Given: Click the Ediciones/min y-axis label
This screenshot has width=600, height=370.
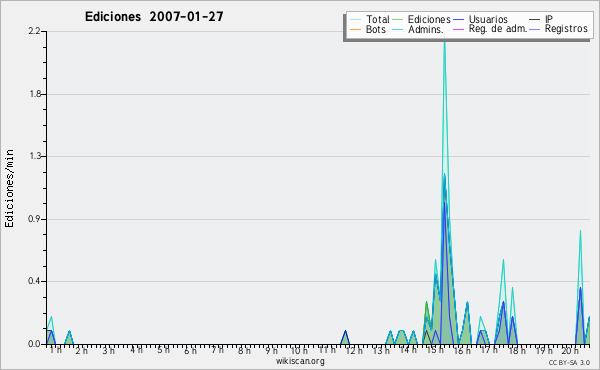Looking at the screenshot, I should tap(9, 188).
